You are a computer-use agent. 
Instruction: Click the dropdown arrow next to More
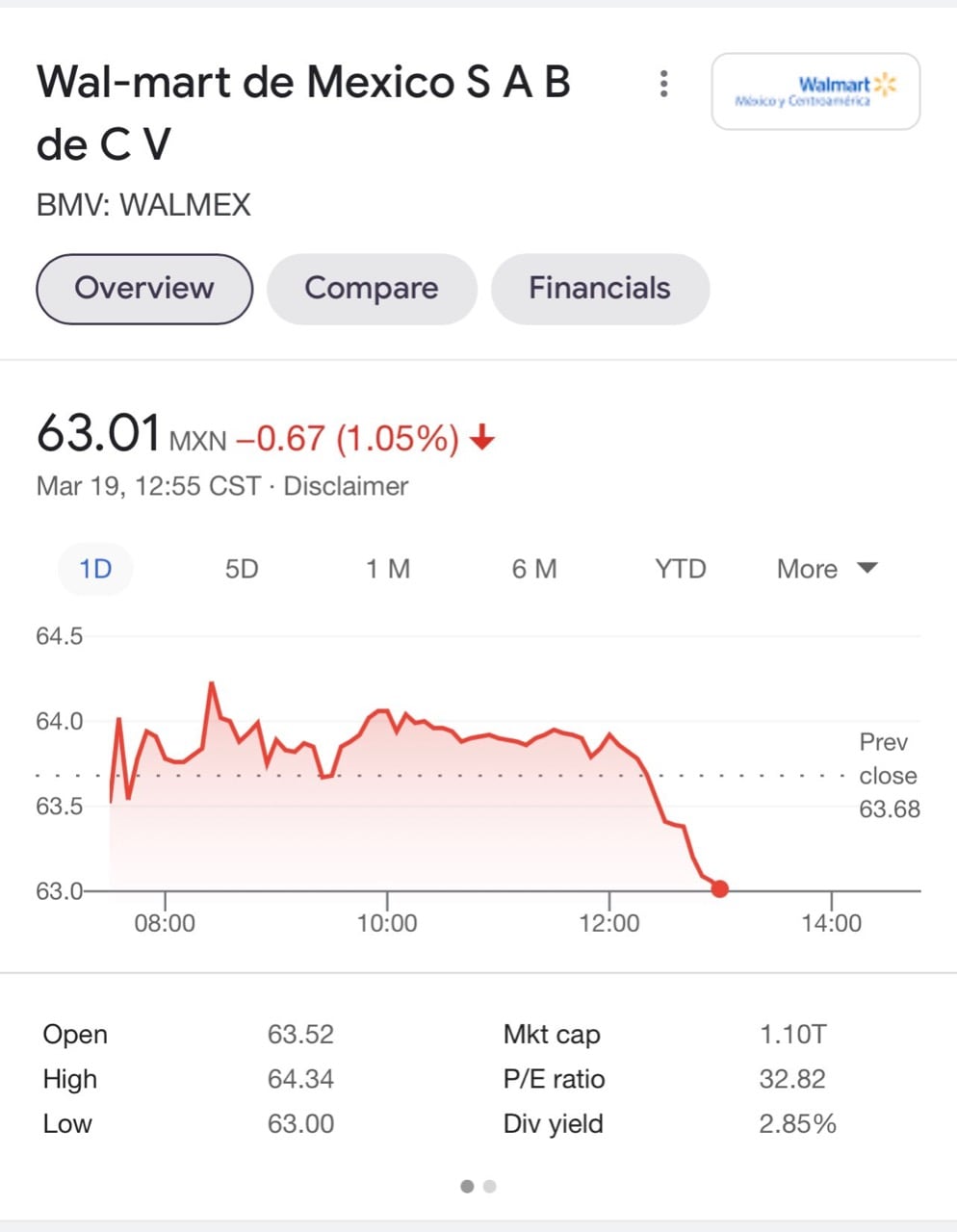867,568
